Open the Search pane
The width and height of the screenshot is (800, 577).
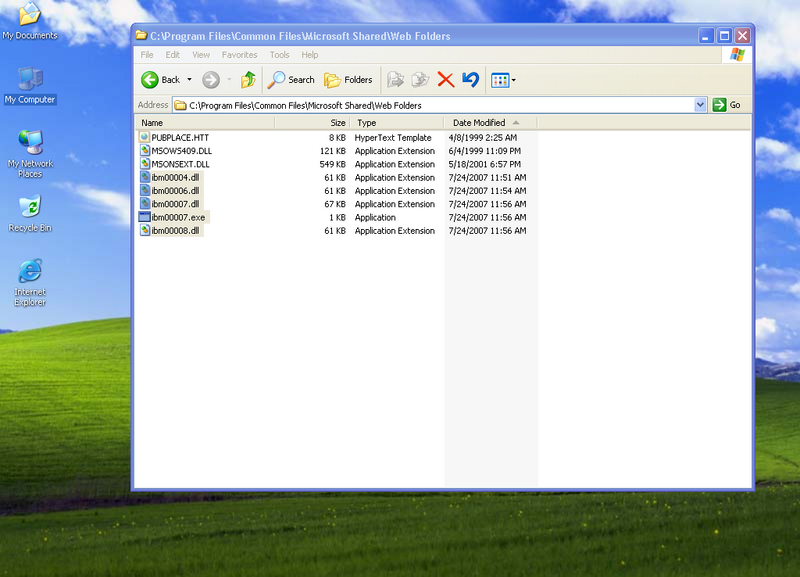click(x=291, y=80)
